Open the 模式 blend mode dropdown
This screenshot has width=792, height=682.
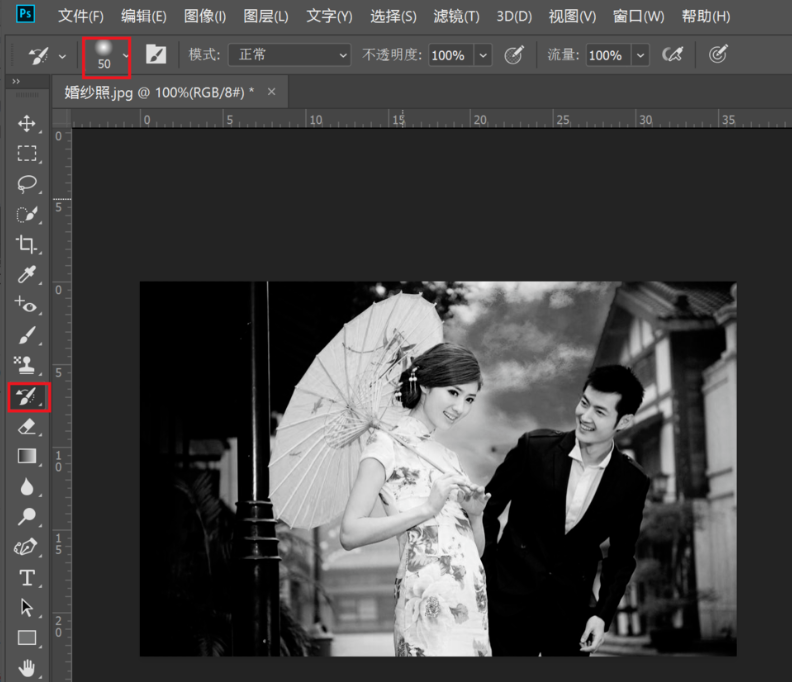coord(289,55)
